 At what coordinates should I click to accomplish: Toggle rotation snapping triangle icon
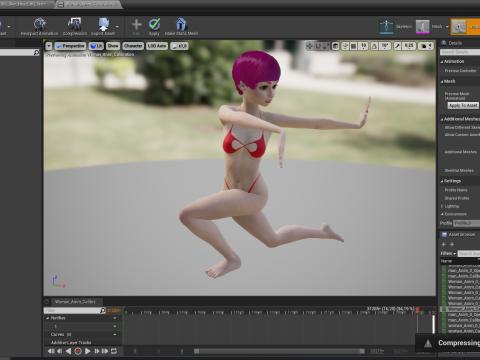click(374, 46)
